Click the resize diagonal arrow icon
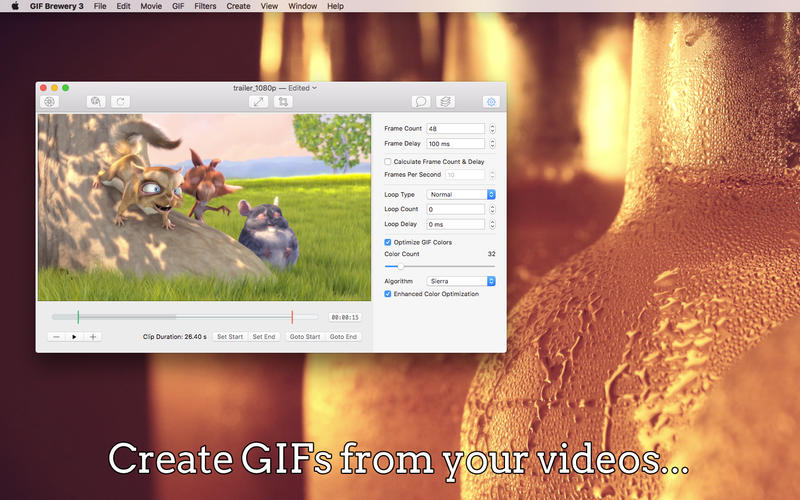This screenshot has width=800, height=500. [258, 102]
